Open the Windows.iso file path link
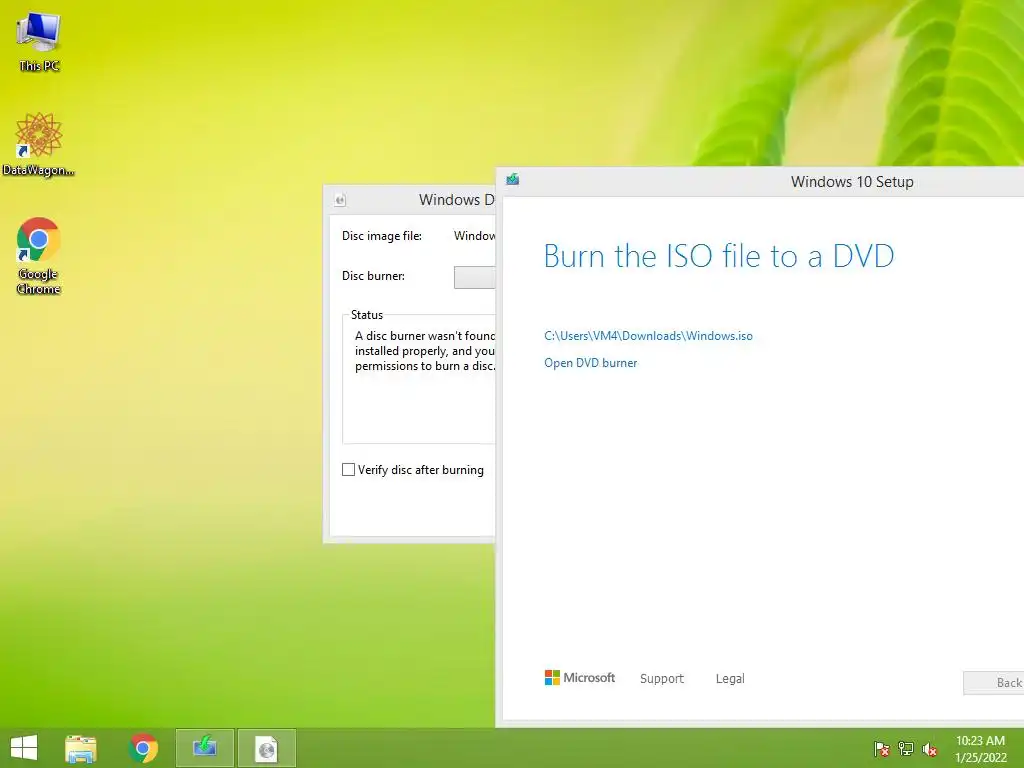This screenshot has height=768, width=1024. 648,336
